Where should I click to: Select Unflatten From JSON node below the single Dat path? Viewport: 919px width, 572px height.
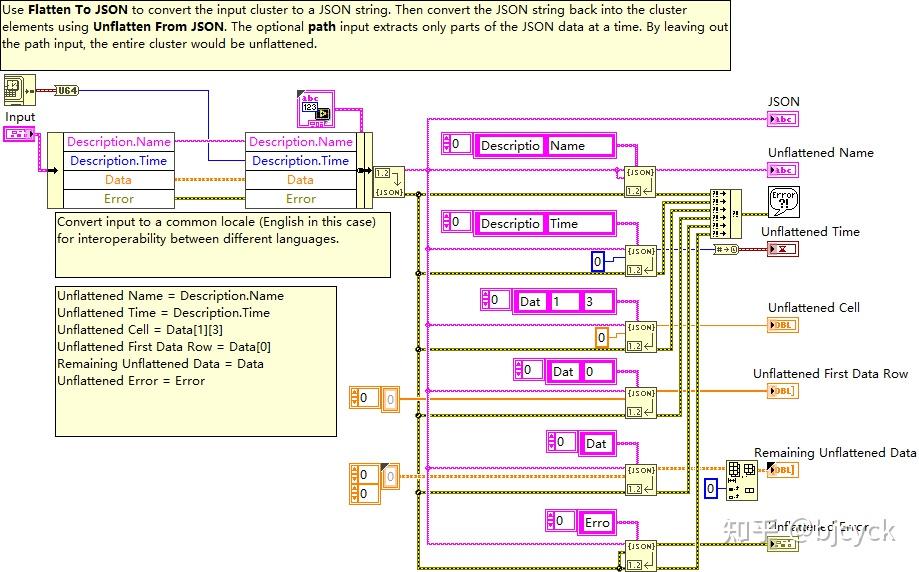[x=640, y=479]
